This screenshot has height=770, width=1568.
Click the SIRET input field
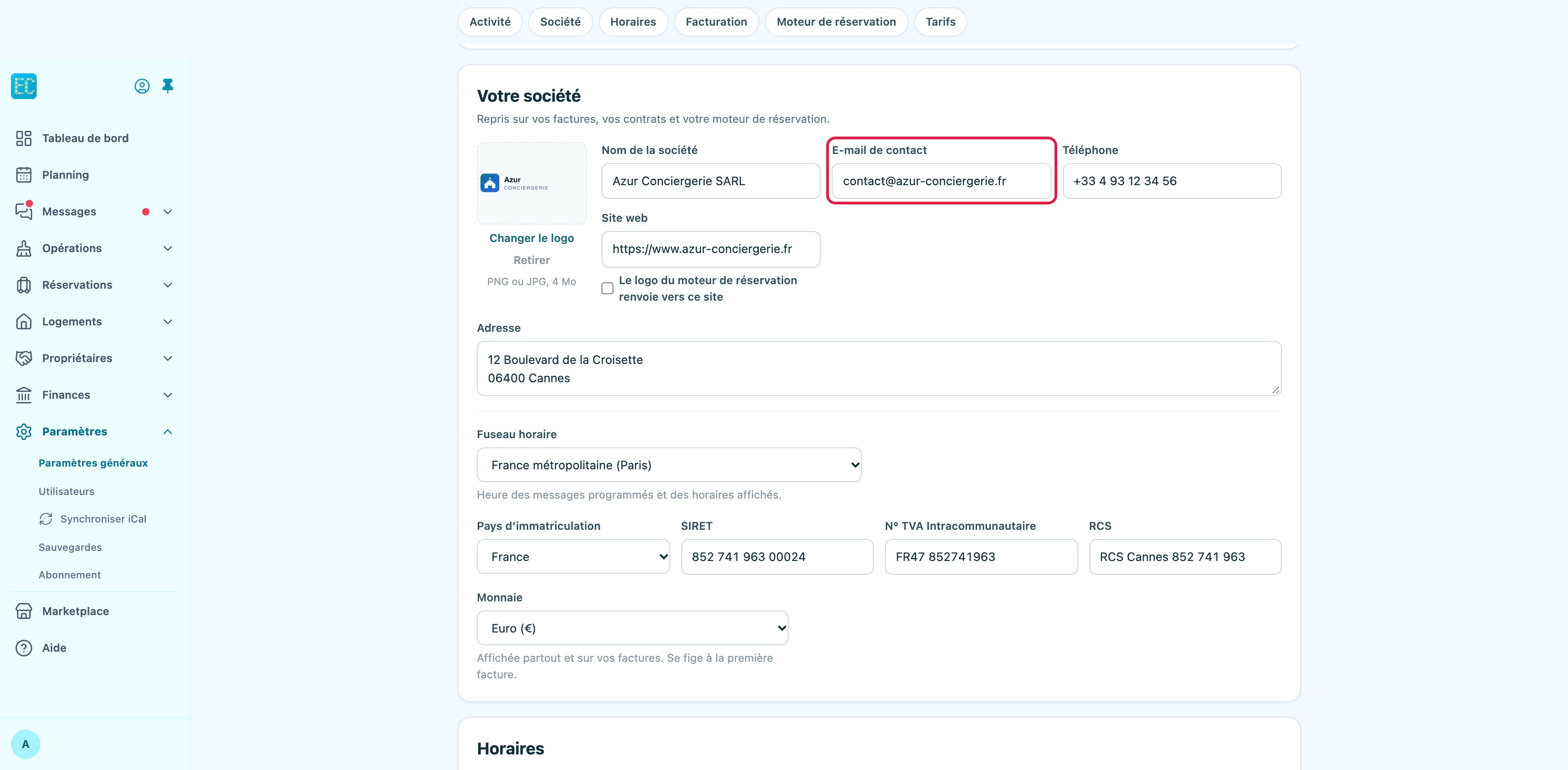pos(777,556)
